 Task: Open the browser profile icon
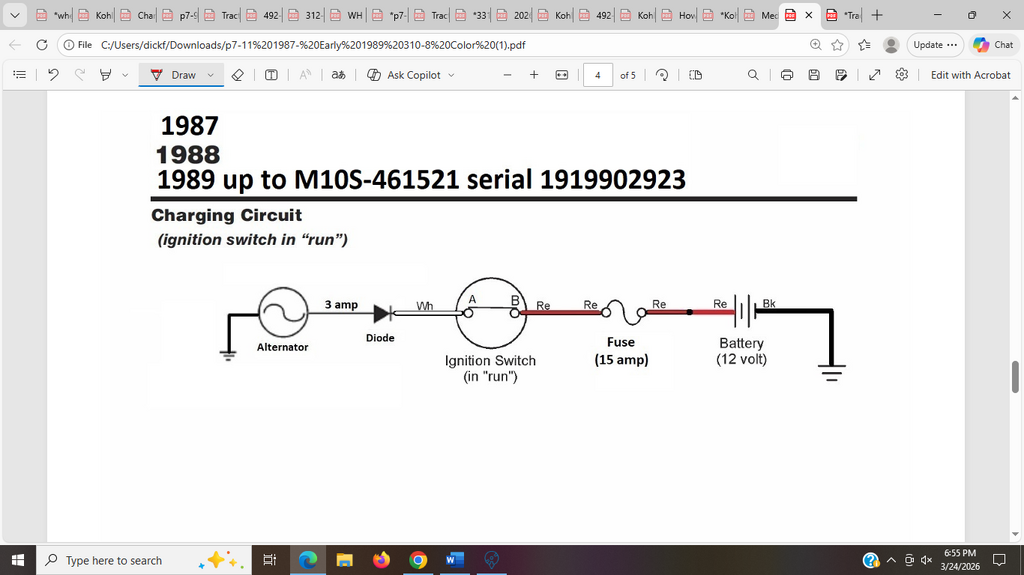(891, 45)
